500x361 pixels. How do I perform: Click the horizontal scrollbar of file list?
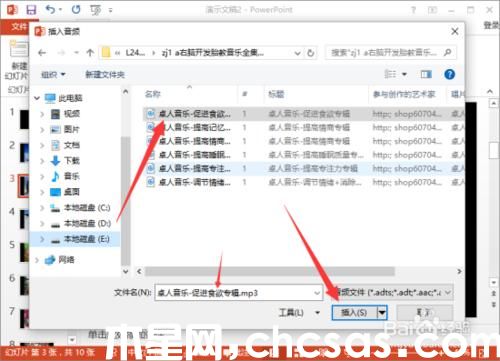click(269, 271)
